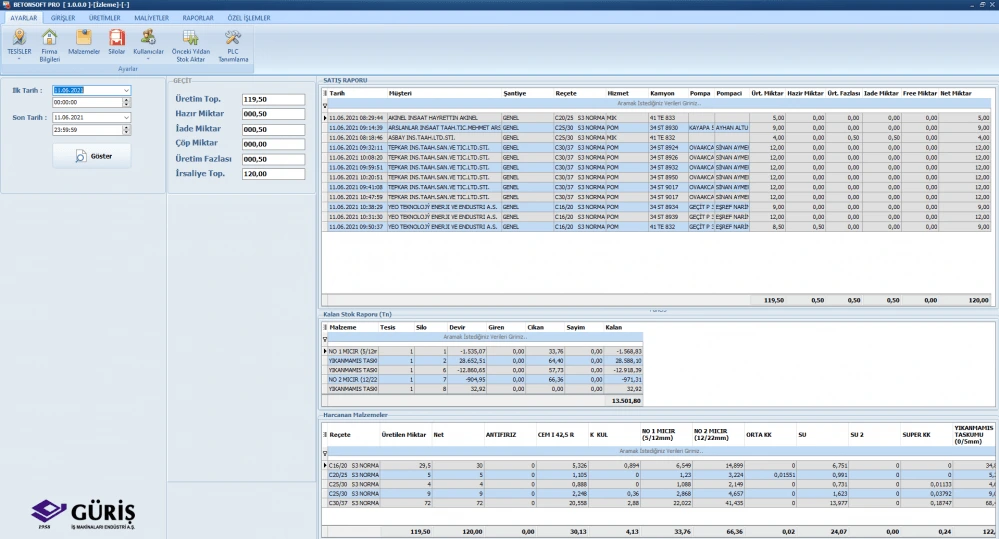Open the TESİSLER facilities icon
999x539 pixels.
tap(19, 37)
